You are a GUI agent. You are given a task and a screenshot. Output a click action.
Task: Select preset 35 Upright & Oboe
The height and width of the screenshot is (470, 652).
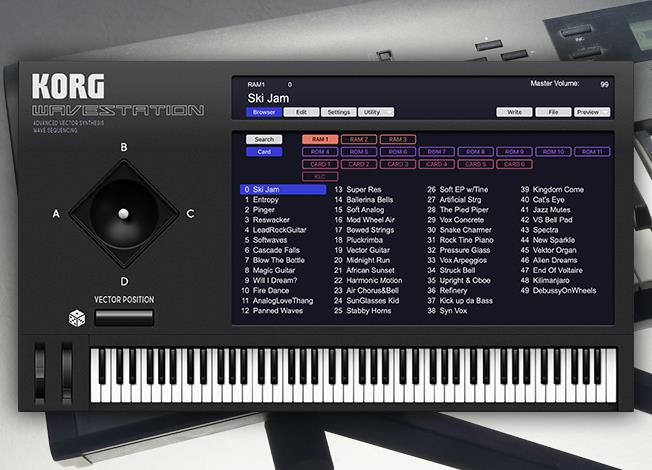click(459, 281)
